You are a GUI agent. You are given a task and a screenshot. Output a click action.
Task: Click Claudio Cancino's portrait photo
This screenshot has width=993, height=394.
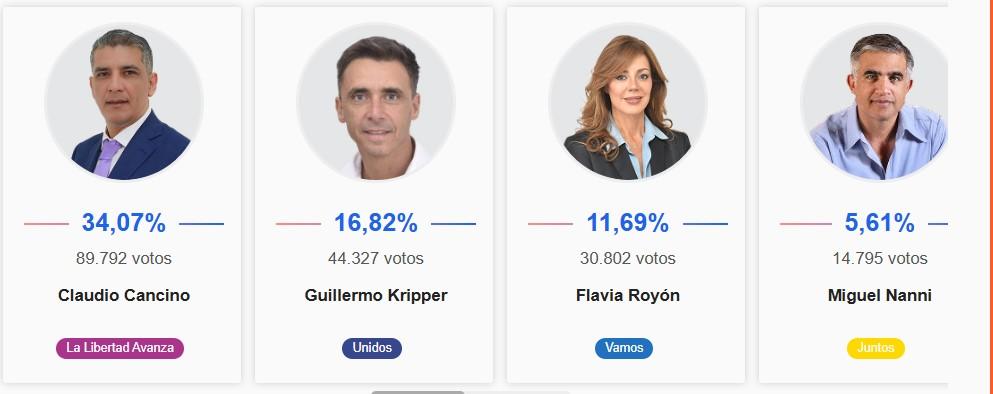point(124,102)
